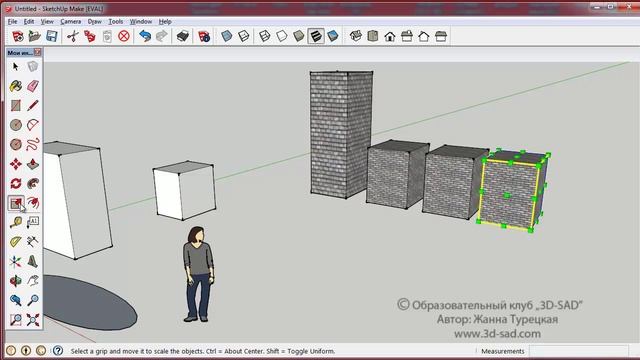
Task: Close the Мои ин... tool palette
Action: [x=38, y=52]
